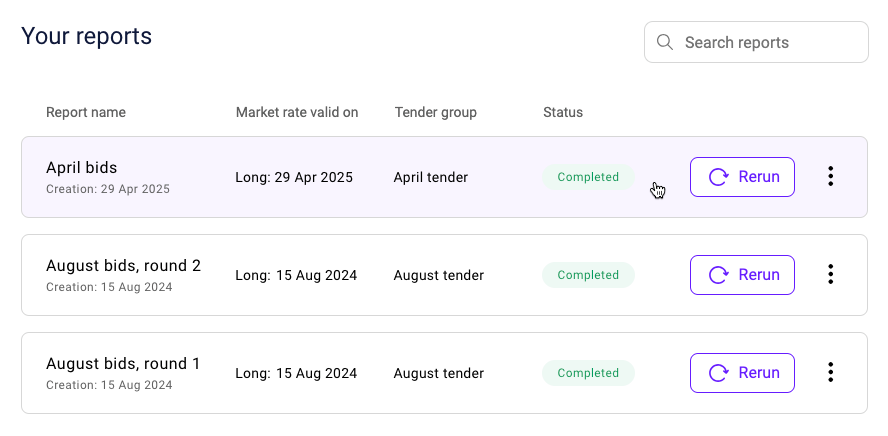
Task: Focus the Search reports field
Action: (x=756, y=42)
